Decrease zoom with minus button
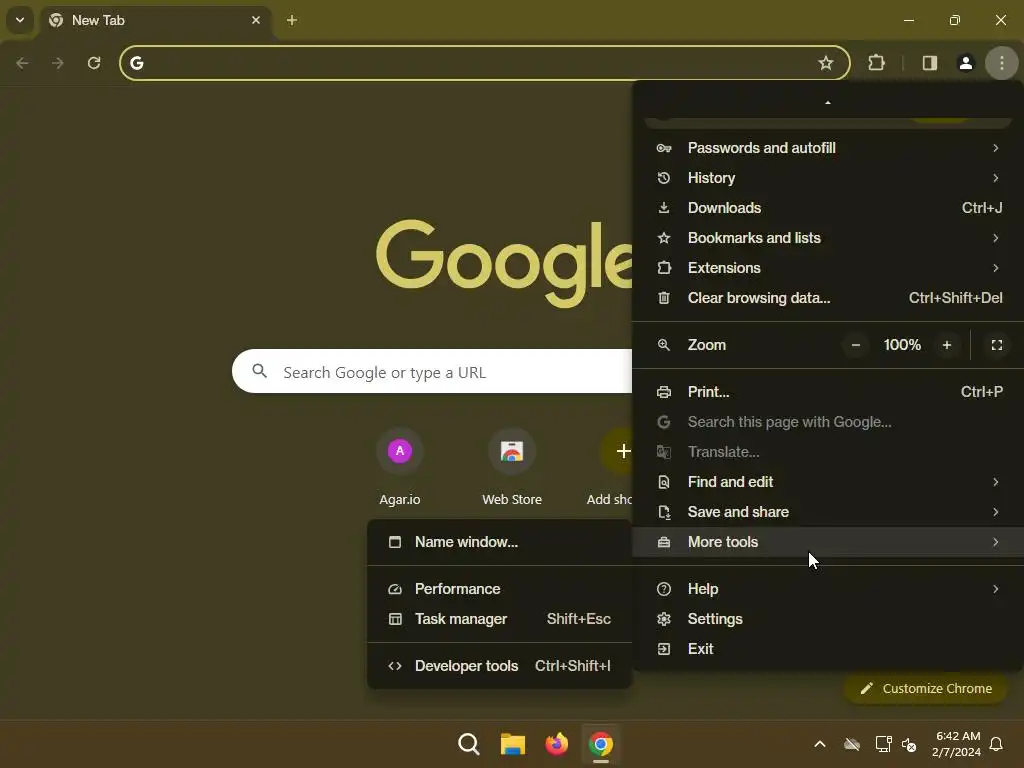This screenshot has height=768, width=1024. point(856,345)
